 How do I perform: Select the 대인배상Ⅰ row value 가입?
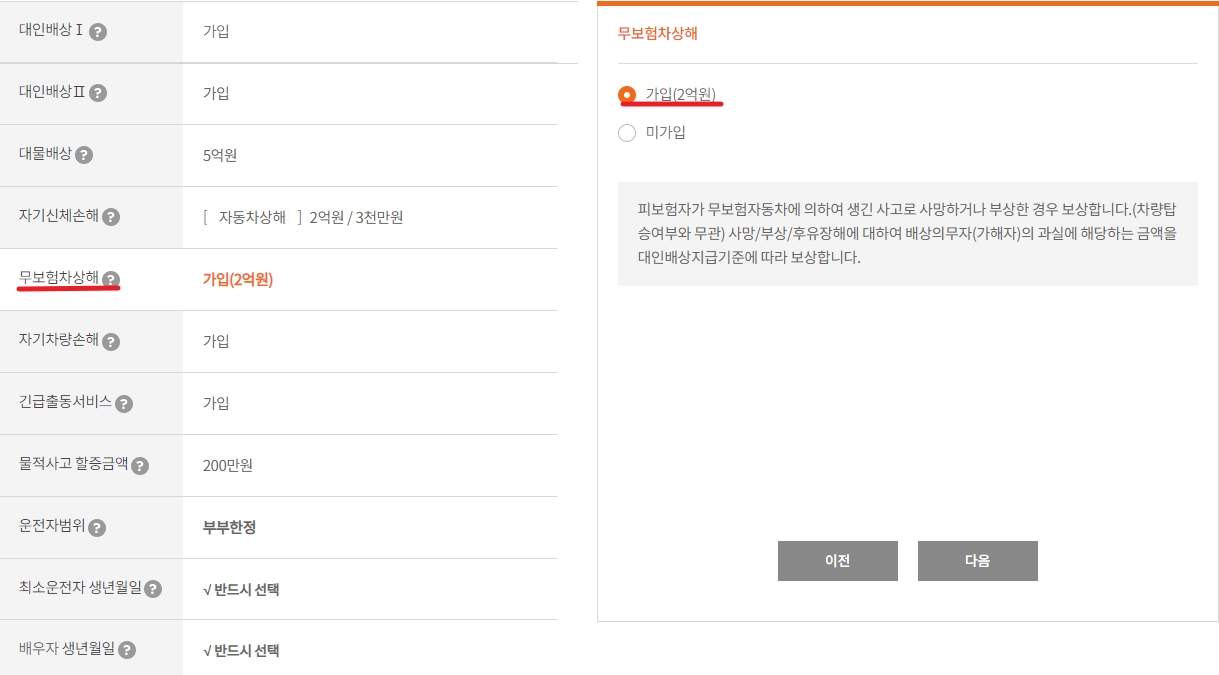pyautogui.click(x=216, y=31)
